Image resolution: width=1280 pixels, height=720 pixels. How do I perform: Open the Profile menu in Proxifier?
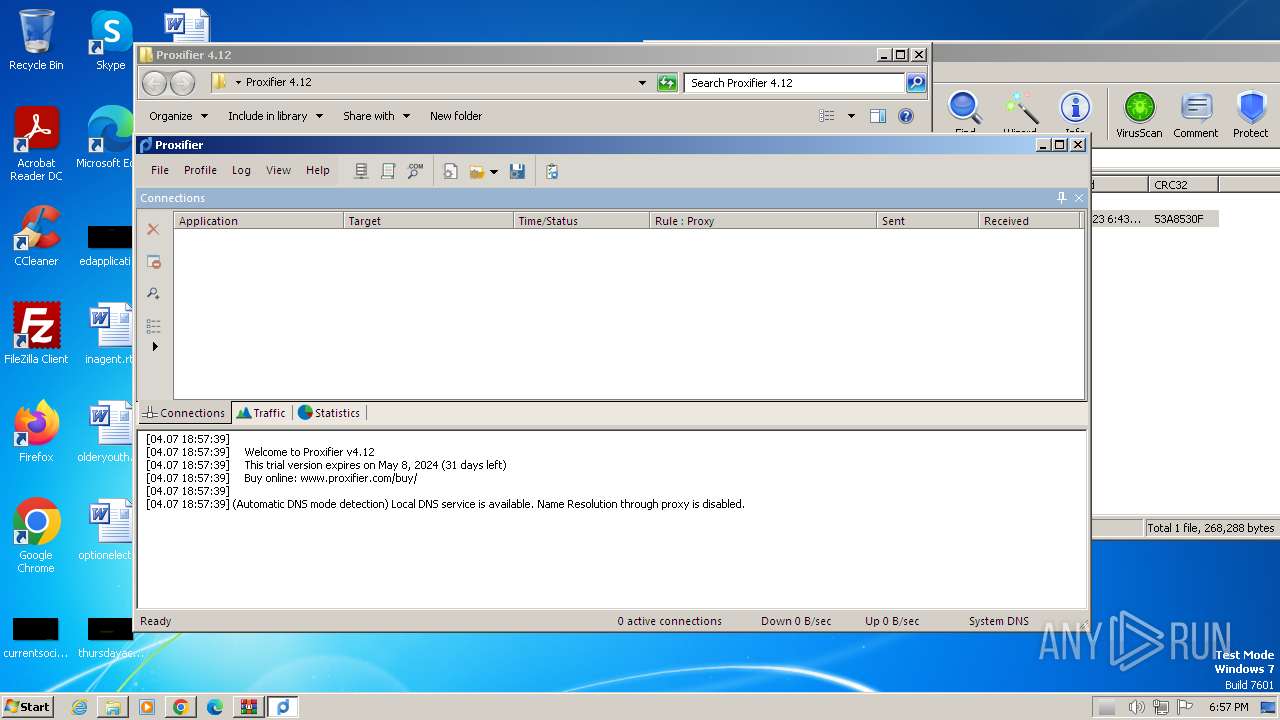point(200,170)
